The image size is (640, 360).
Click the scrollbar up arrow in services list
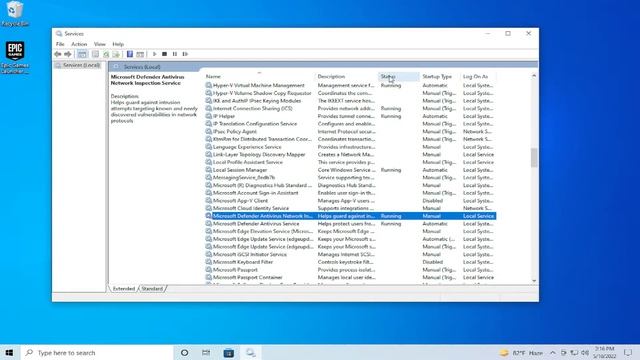click(x=534, y=76)
